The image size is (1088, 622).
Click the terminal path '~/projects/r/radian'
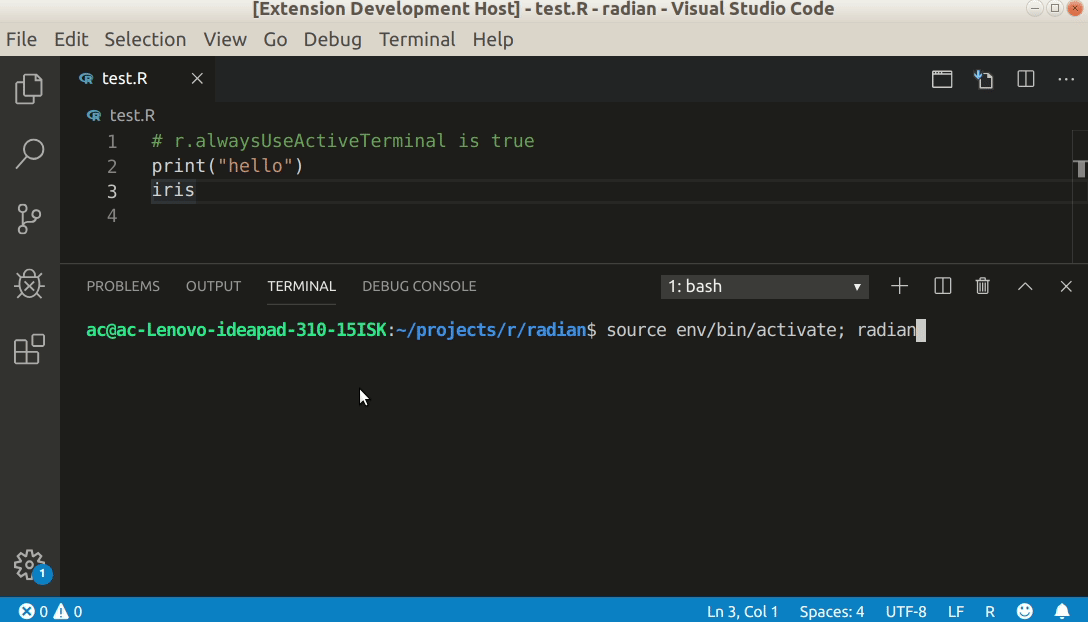[x=491, y=330]
